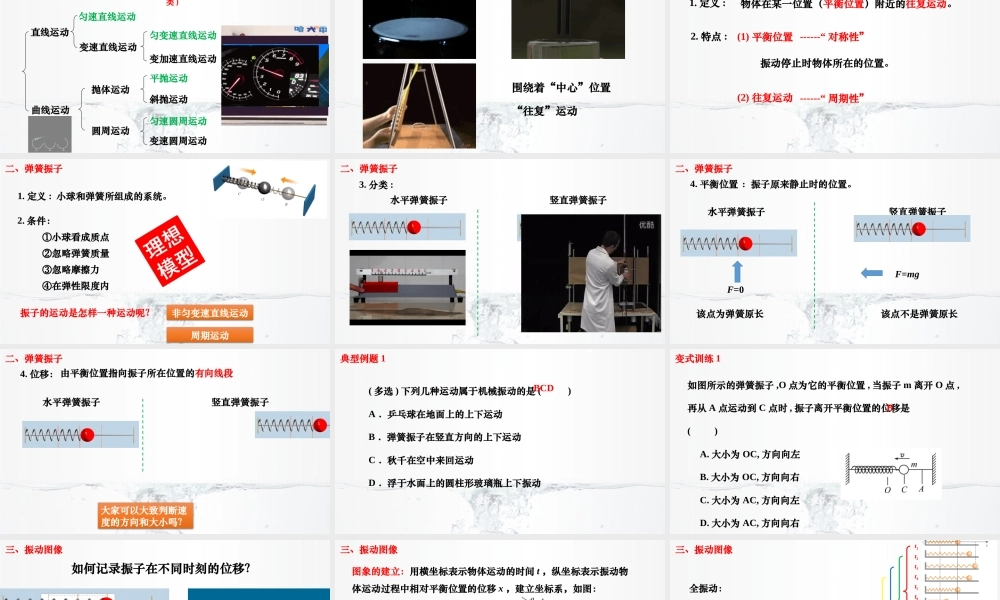
Task: Select condition ①小球看成质点
Action: tap(75, 237)
